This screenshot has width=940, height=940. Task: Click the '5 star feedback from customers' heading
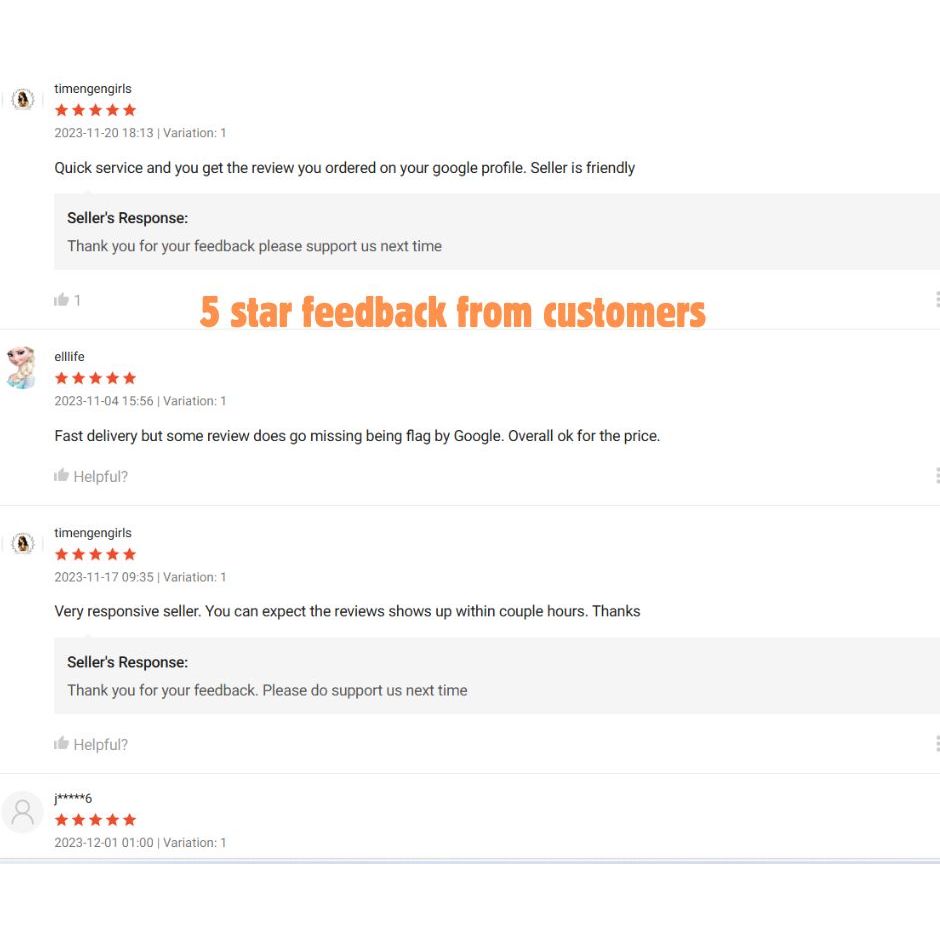coord(453,312)
